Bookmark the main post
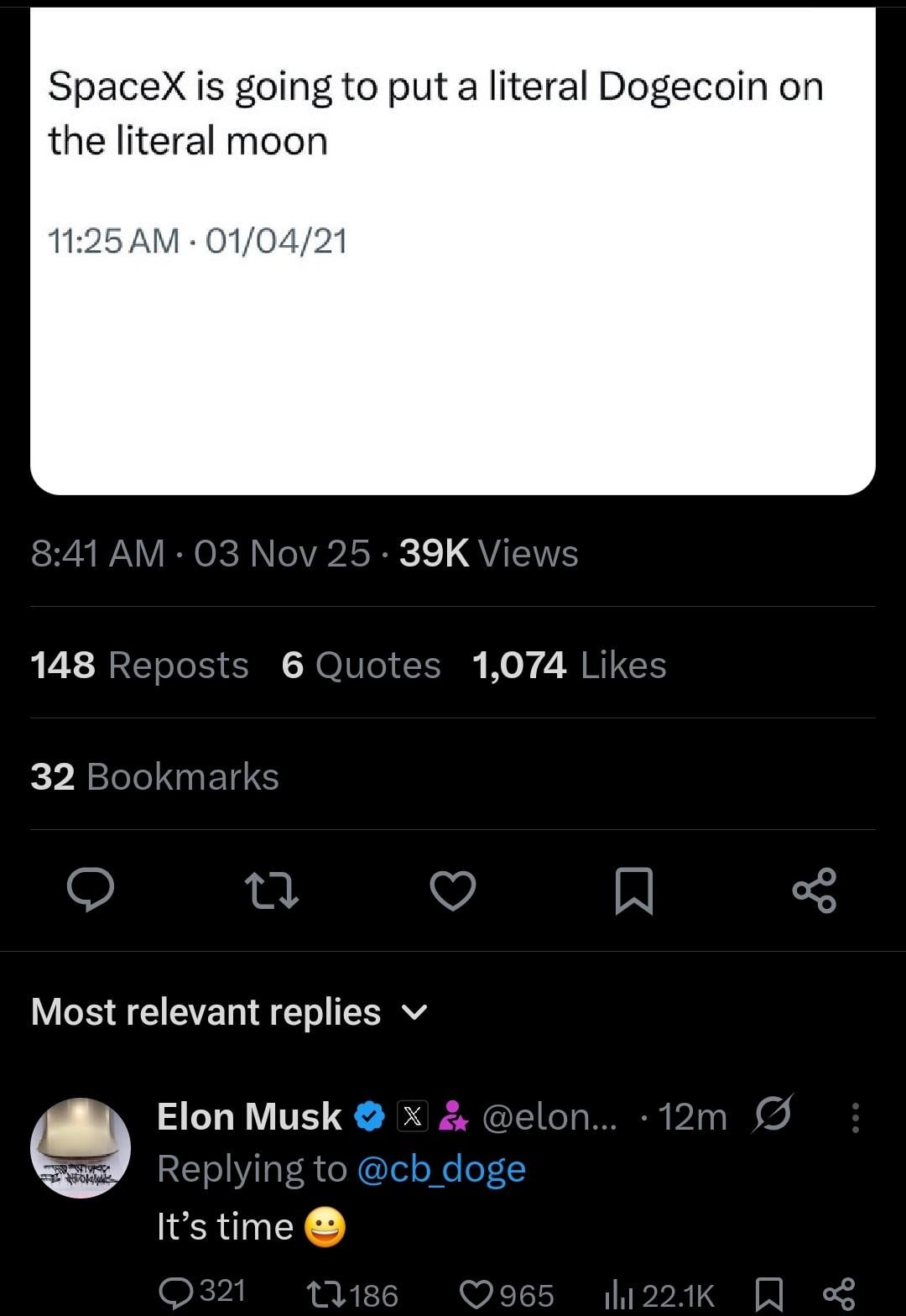Screen dimensions: 906x1316 pos(634,890)
